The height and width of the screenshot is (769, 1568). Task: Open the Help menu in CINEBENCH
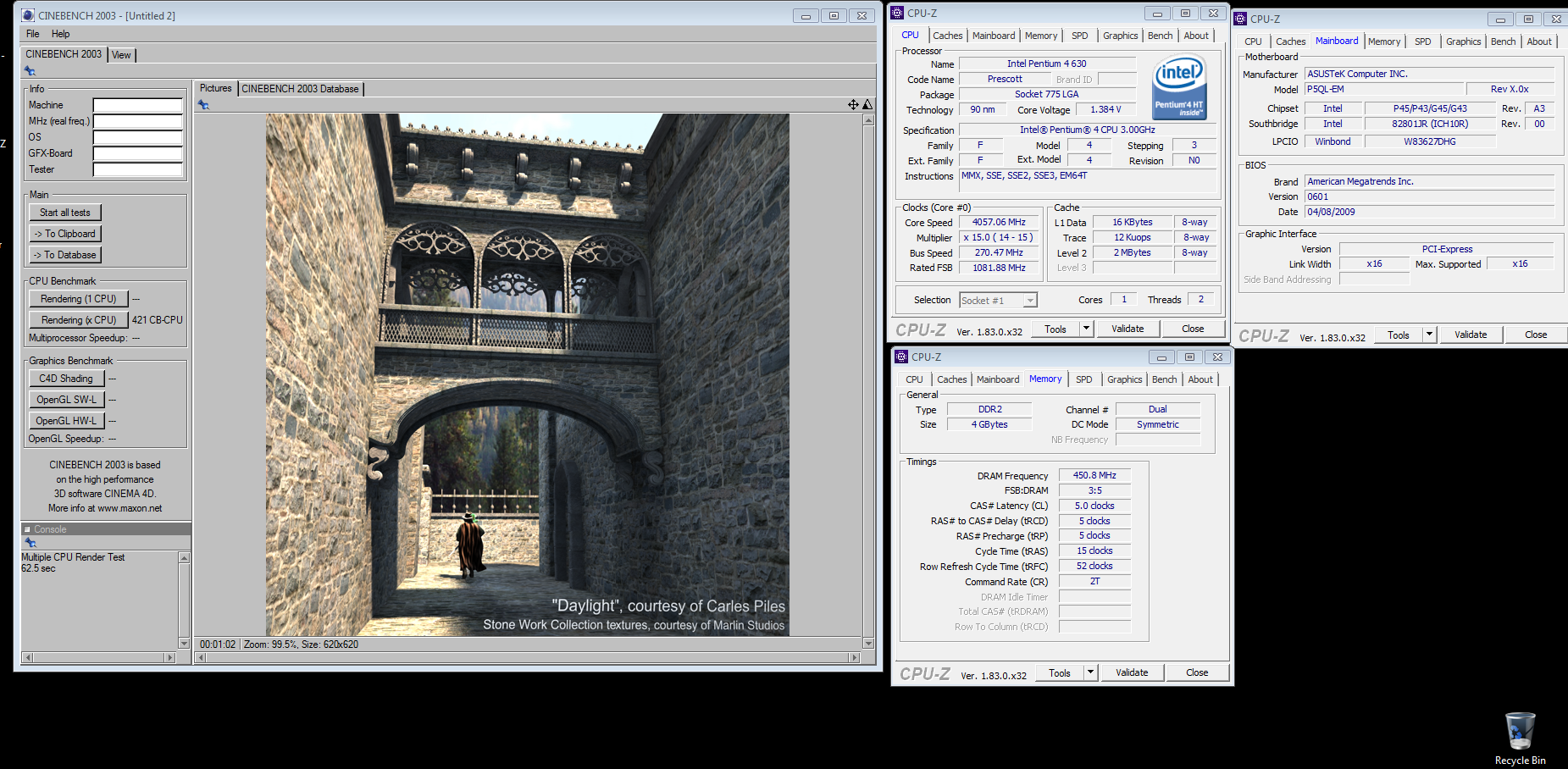pyautogui.click(x=60, y=34)
